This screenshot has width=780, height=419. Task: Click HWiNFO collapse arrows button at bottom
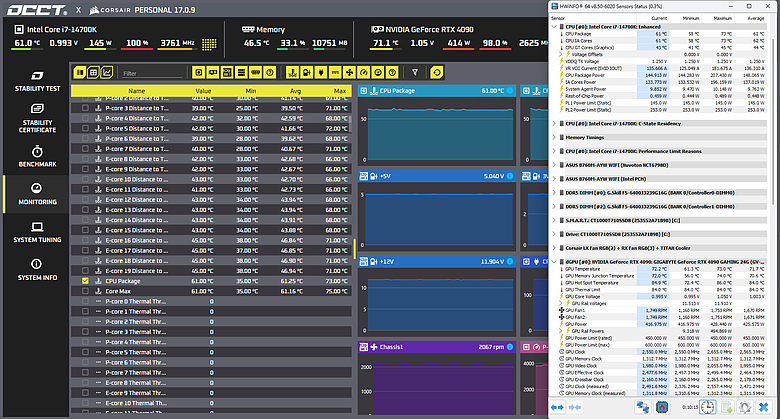click(x=575, y=407)
